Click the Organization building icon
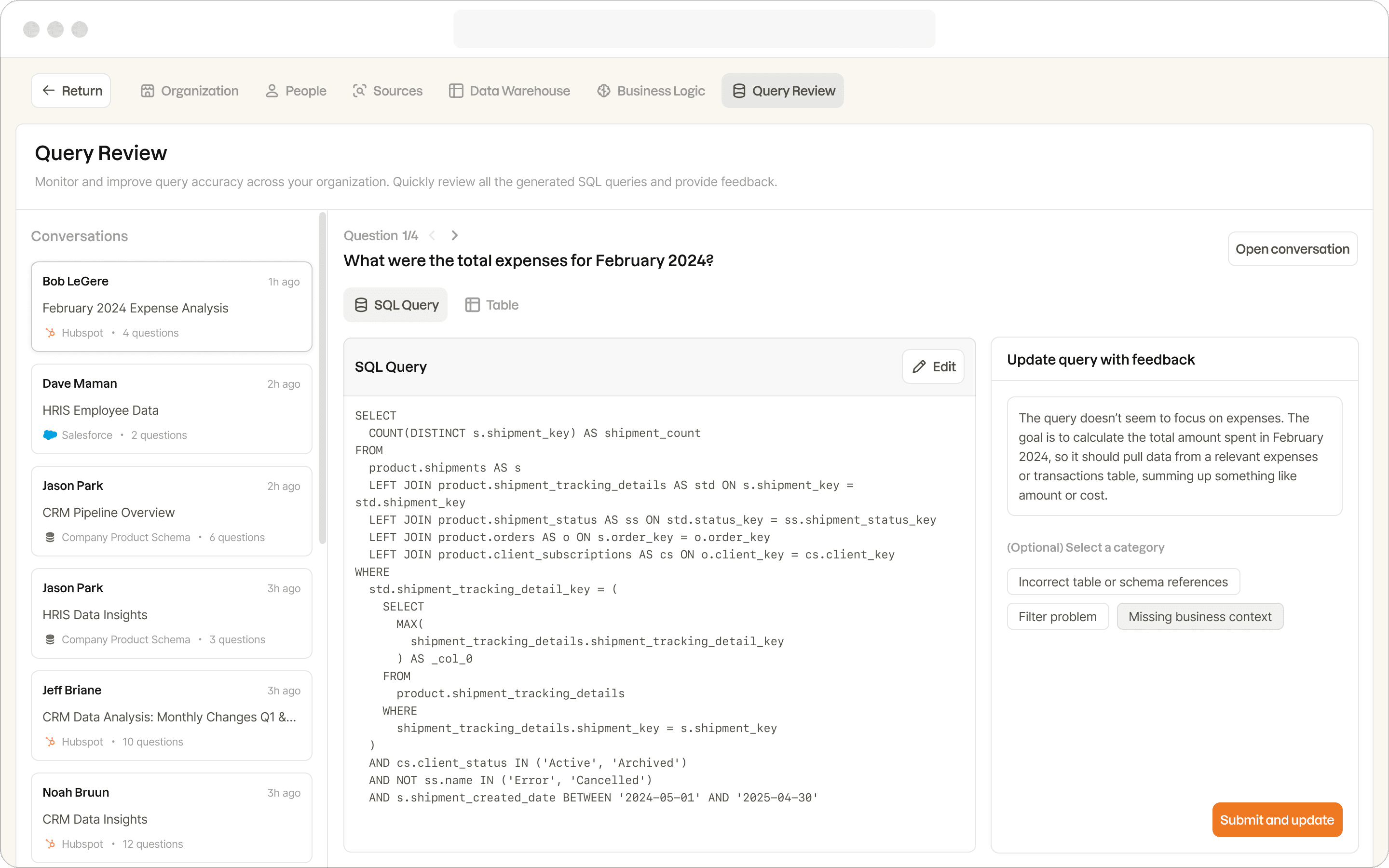The image size is (1389, 868). click(148, 91)
